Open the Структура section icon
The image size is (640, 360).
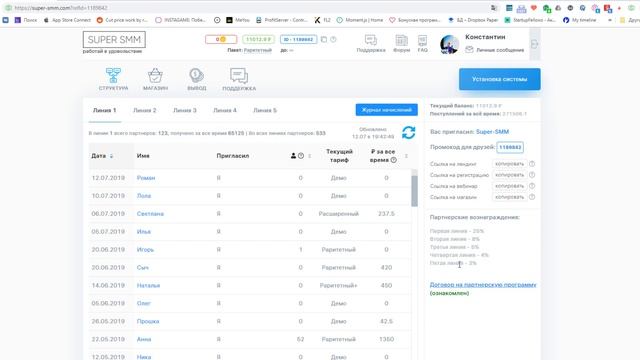(x=113, y=75)
